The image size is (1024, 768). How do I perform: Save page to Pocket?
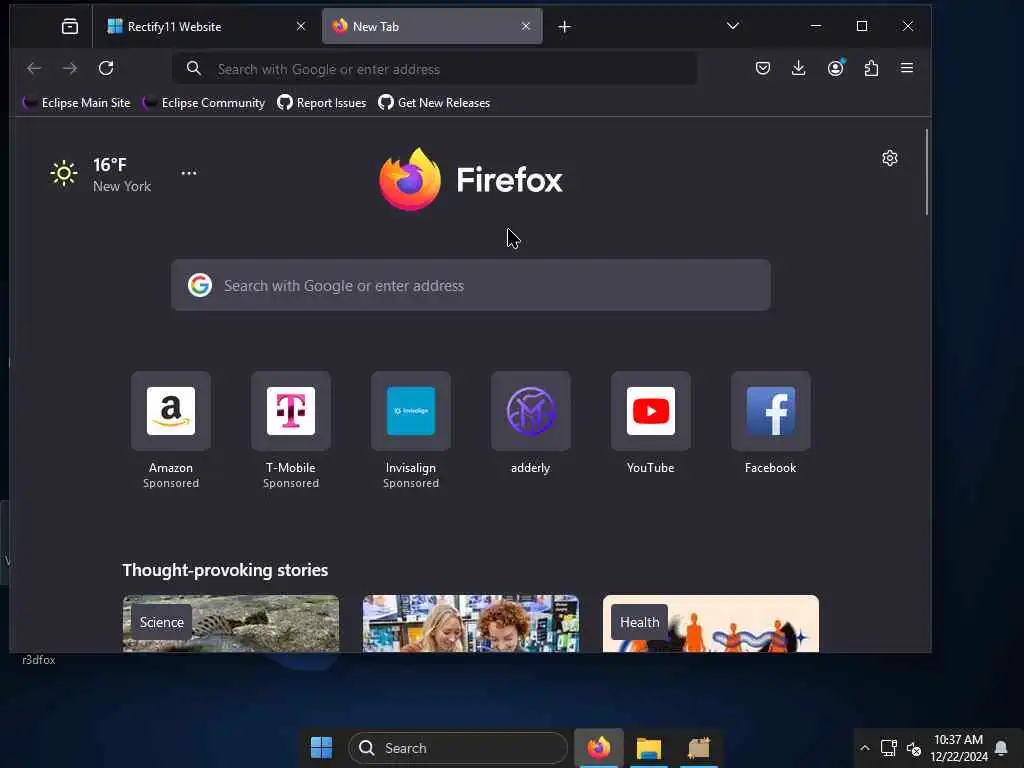tap(763, 68)
